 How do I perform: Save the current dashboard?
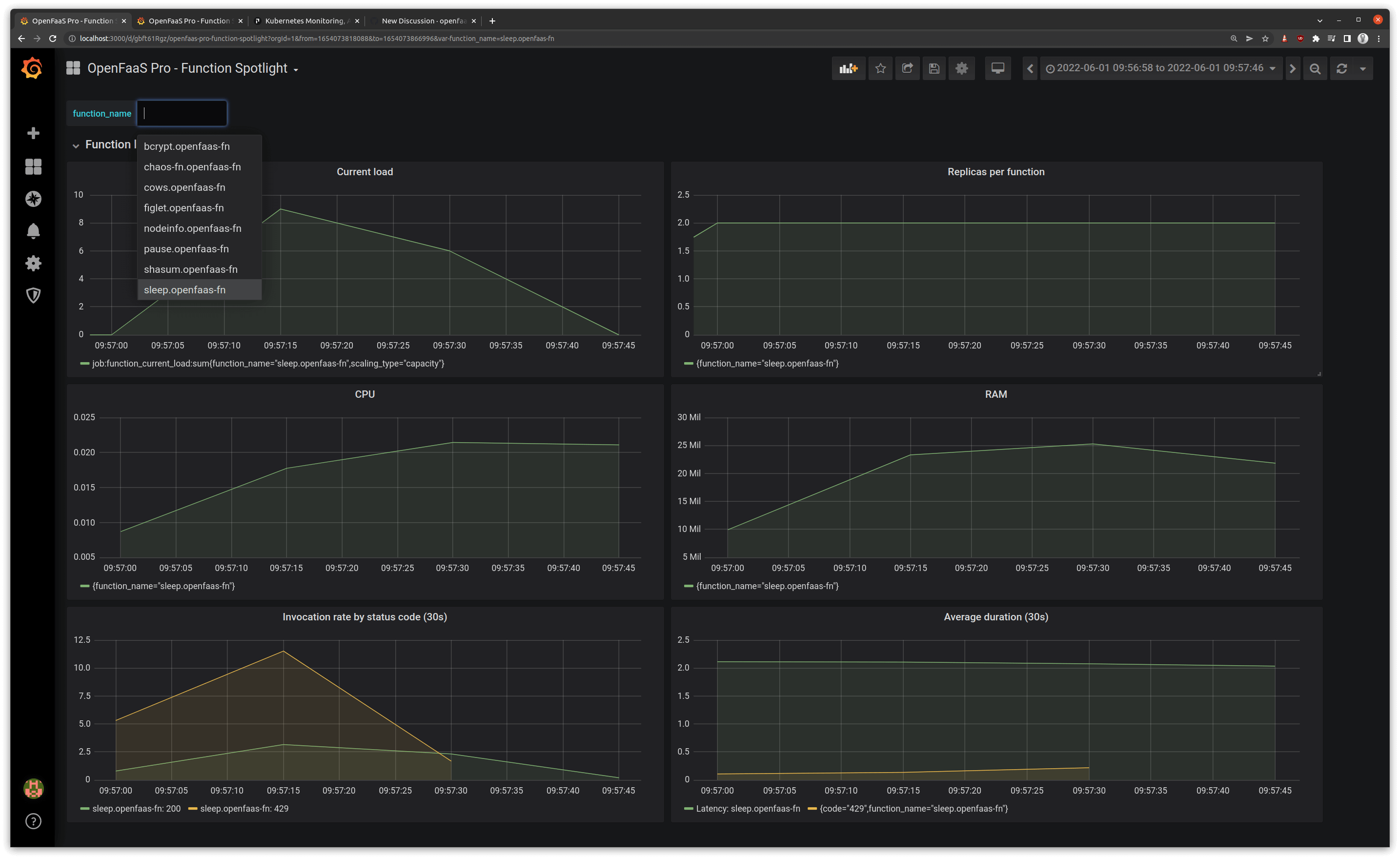coord(934,68)
